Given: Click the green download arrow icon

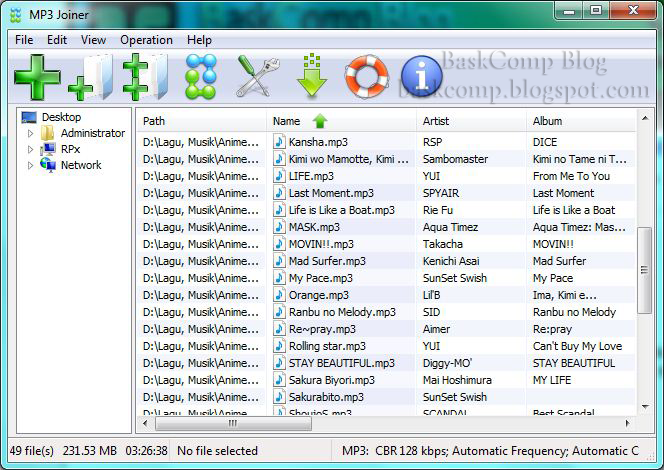Looking at the screenshot, I should pyautogui.click(x=312, y=75).
